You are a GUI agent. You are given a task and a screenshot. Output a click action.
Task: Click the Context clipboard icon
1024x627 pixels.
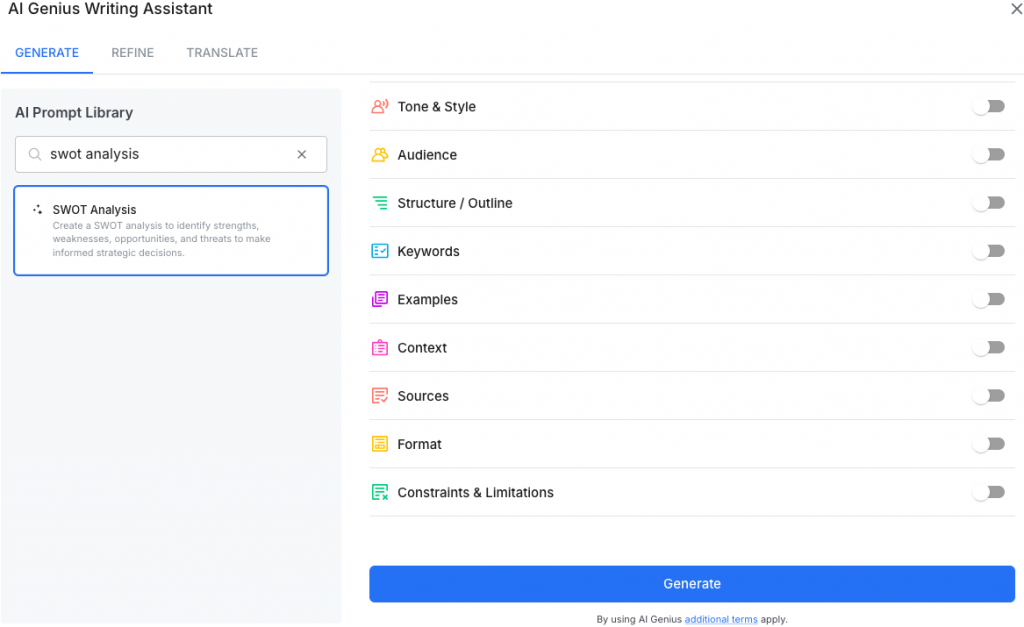click(379, 347)
